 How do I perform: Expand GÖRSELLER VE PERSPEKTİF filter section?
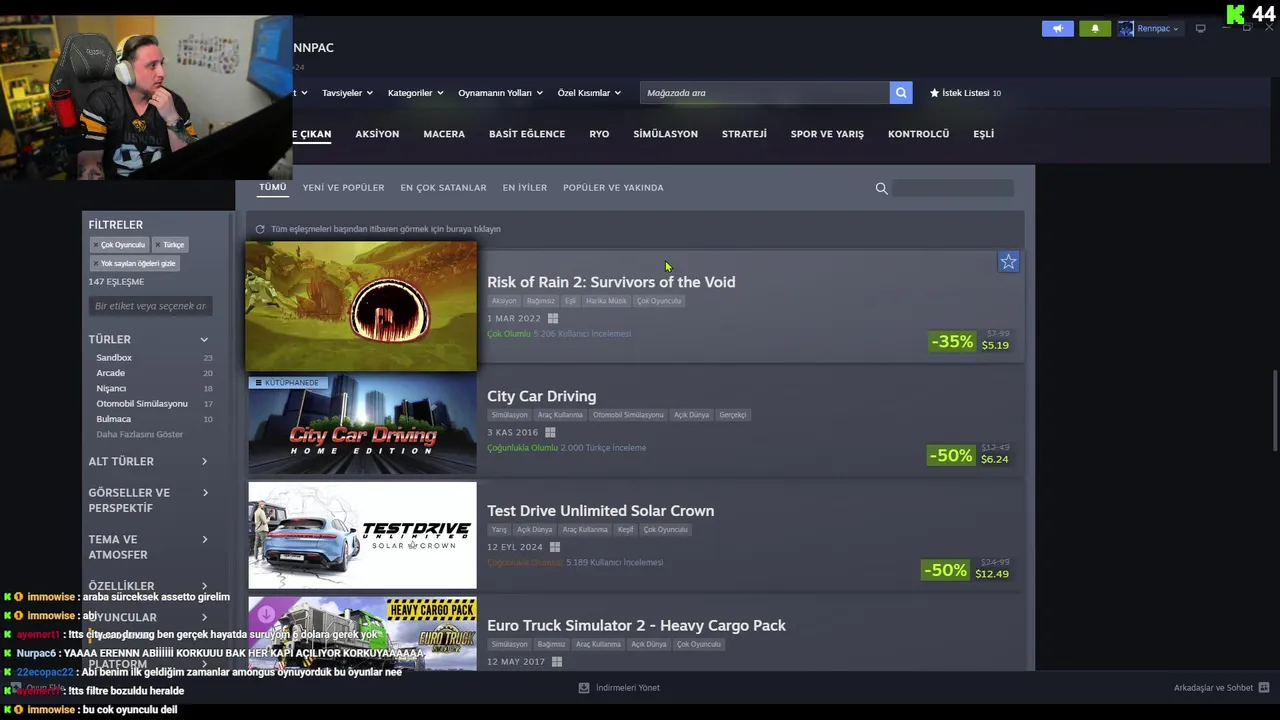[150, 500]
